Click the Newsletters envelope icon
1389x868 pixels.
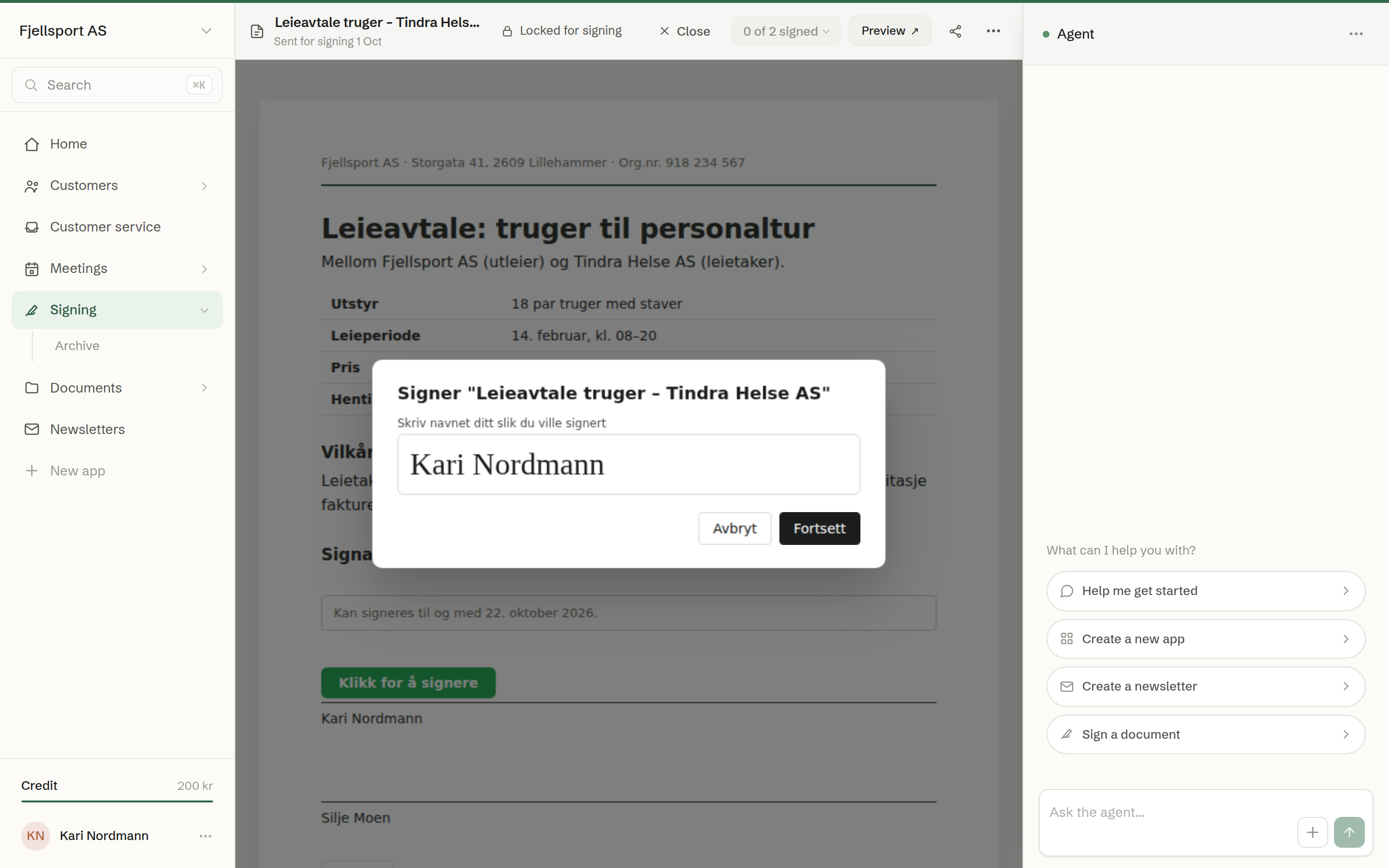coord(31,429)
